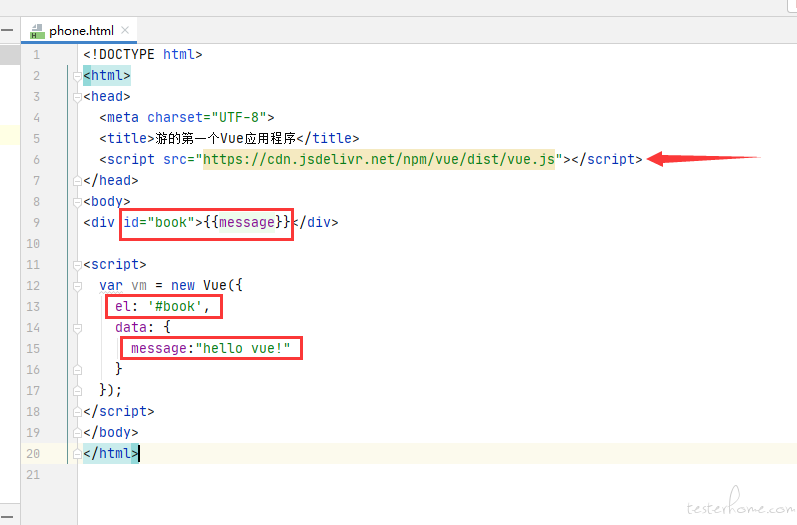Viewport: 797px width, 525px height.
Task: Place cursor on the empty line 21
Action: tap(437, 475)
